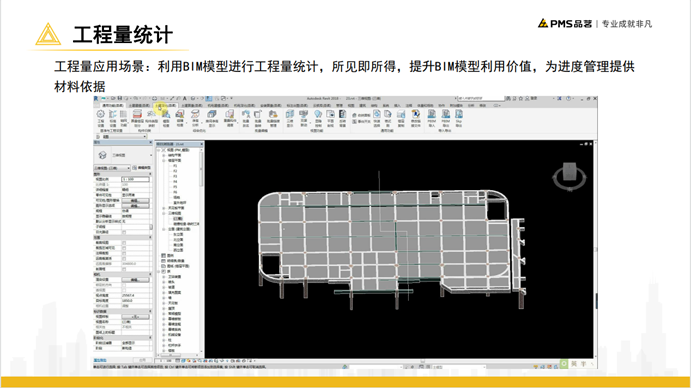691x388 pixels.
Task: Click the Save icon in quick access toolbar
Action: (119, 98)
